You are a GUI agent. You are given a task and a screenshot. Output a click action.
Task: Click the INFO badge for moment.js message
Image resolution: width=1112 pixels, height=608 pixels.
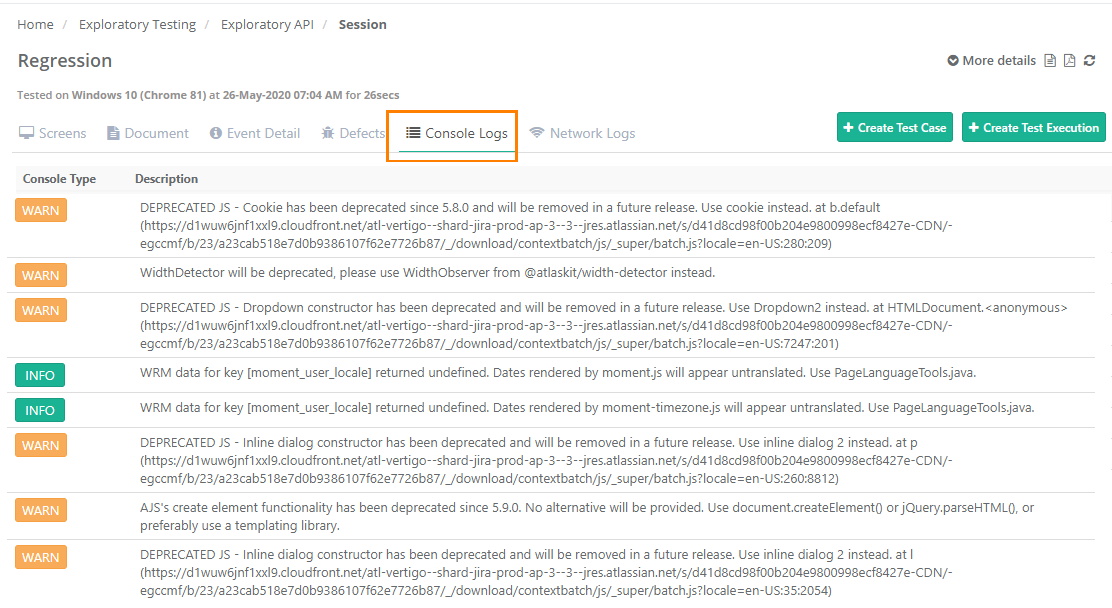40,376
